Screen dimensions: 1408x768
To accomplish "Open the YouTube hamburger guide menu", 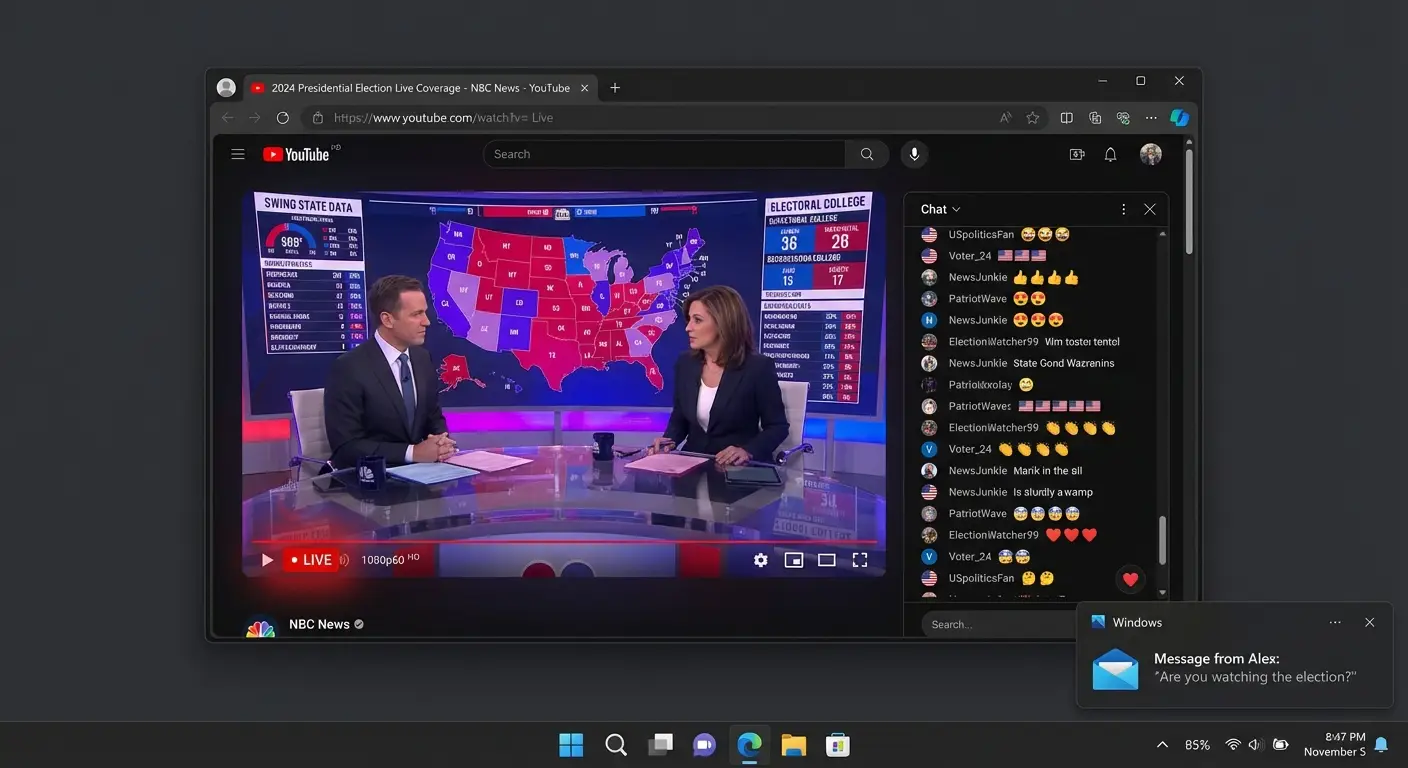I will 238,154.
